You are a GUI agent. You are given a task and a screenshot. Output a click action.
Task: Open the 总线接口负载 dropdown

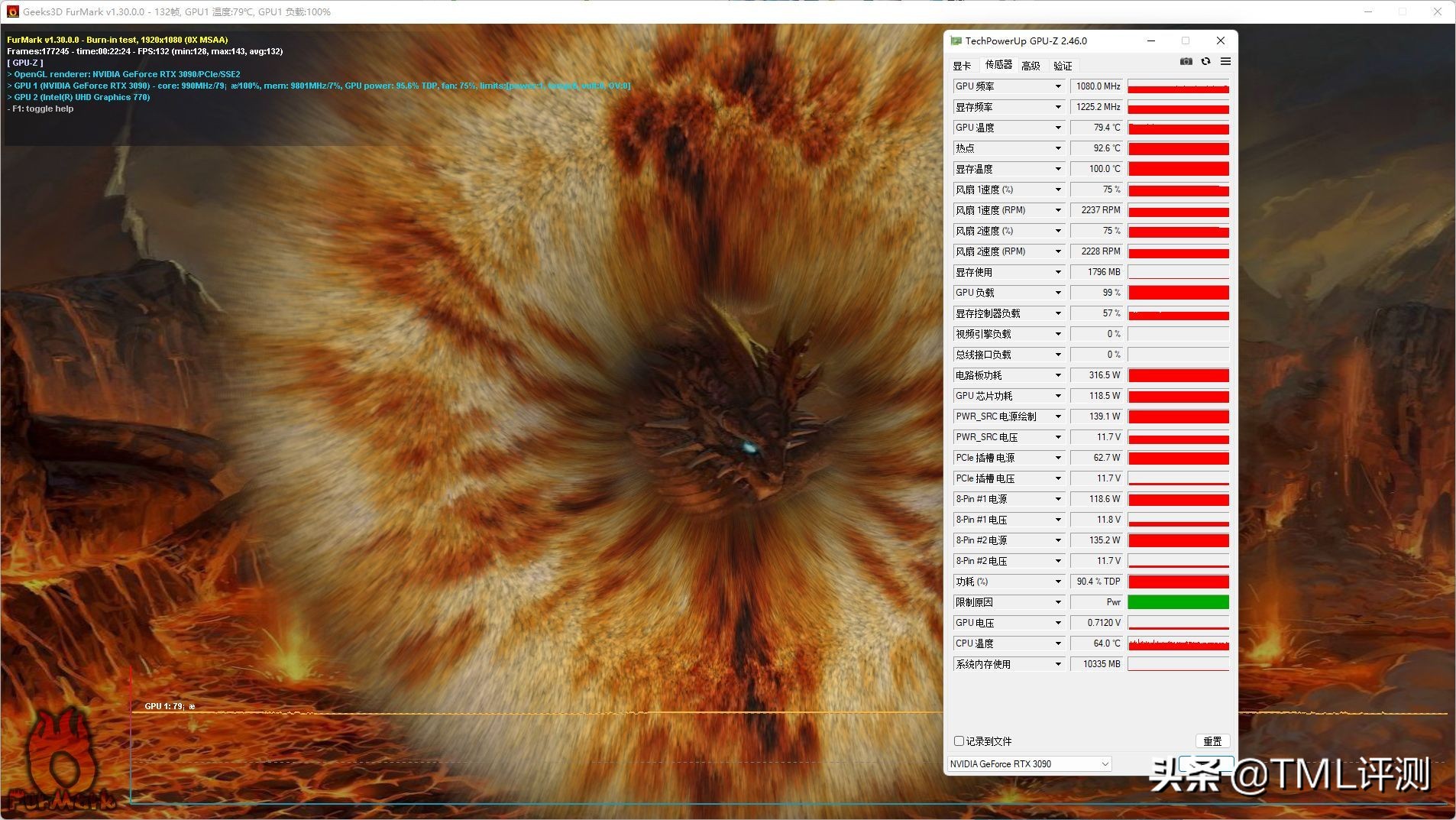click(x=1058, y=355)
